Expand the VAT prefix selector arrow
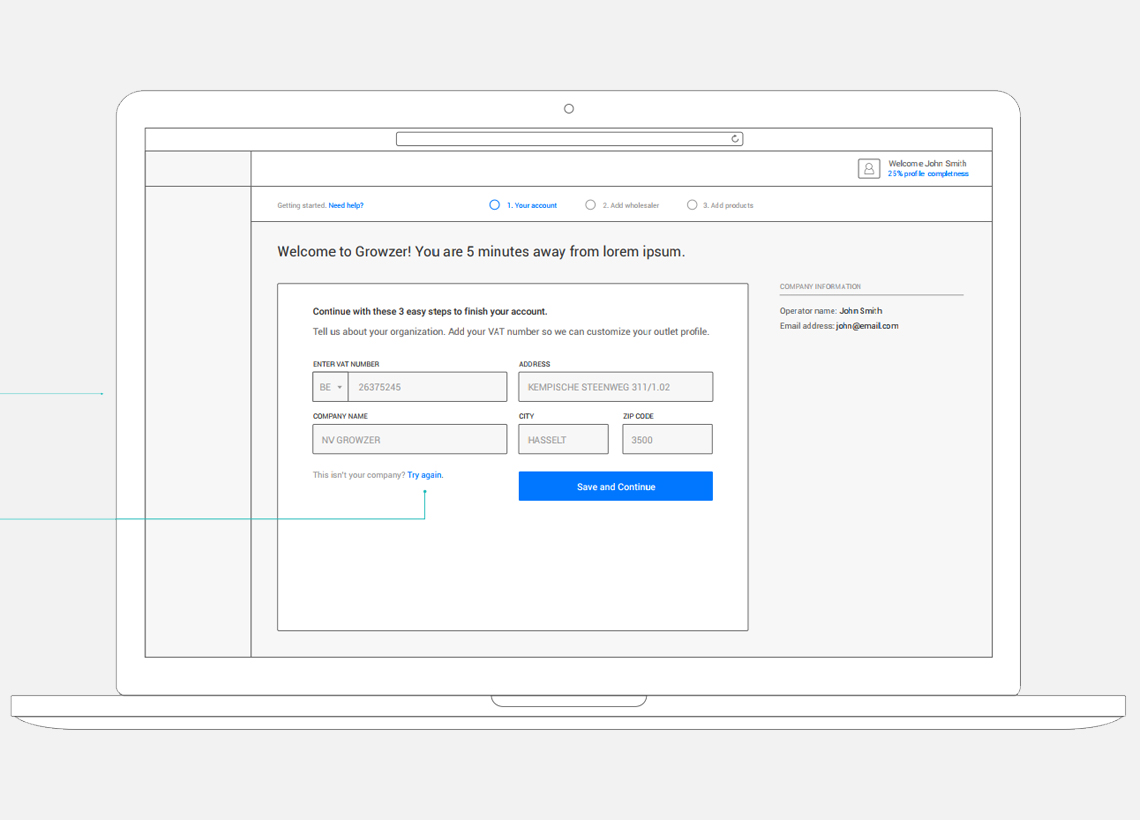The height and width of the screenshot is (820, 1140). [x=340, y=387]
